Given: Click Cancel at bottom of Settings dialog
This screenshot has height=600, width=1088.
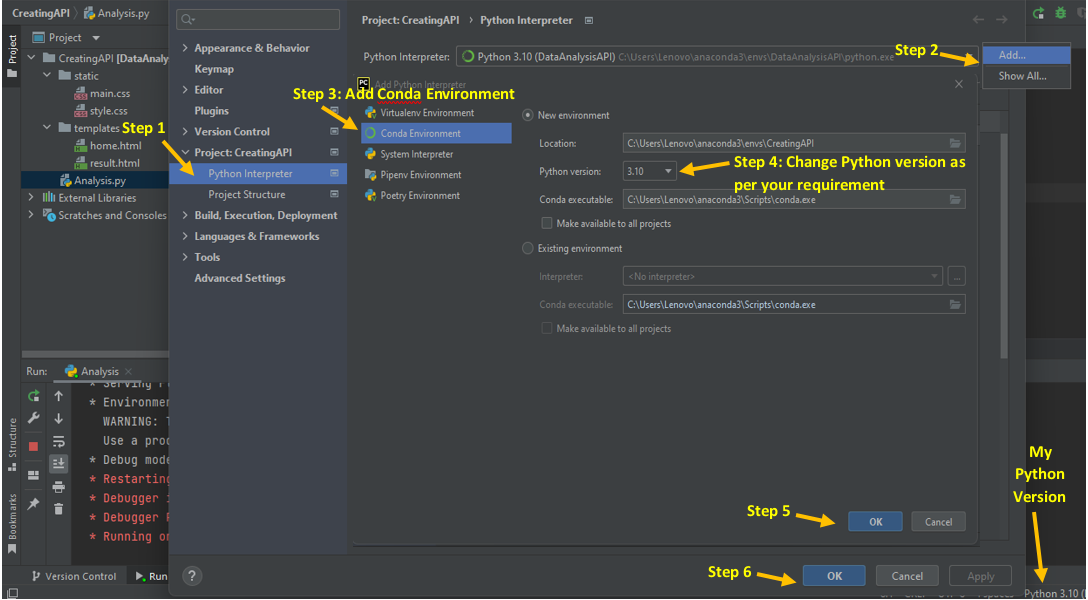Looking at the screenshot, I should (907, 576).
